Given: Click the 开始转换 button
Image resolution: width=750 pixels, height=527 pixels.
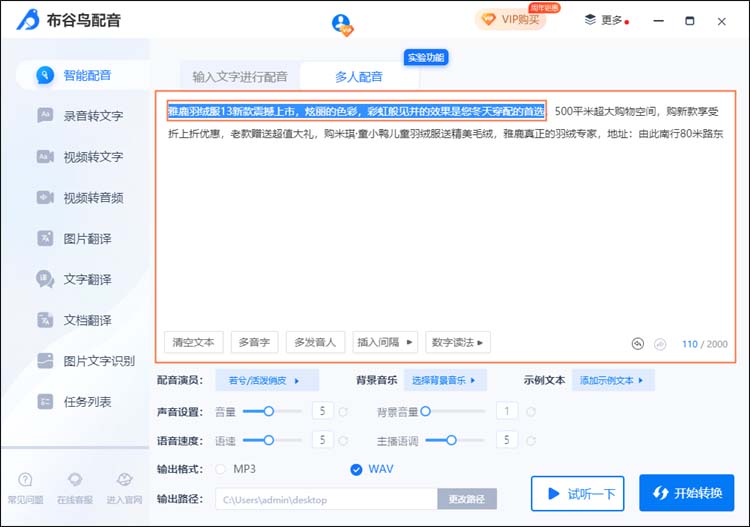Looking at the screenshot, I should point(687,493).
